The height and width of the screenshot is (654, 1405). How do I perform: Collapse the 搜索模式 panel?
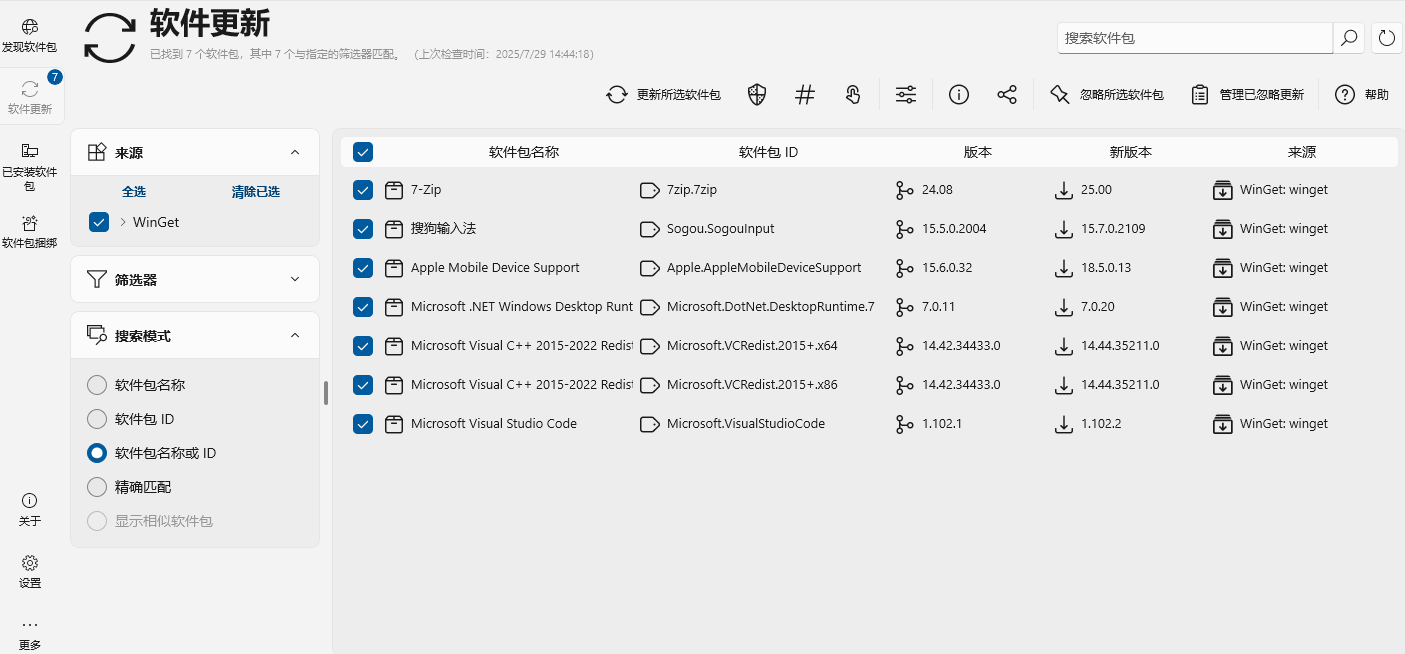295,336
